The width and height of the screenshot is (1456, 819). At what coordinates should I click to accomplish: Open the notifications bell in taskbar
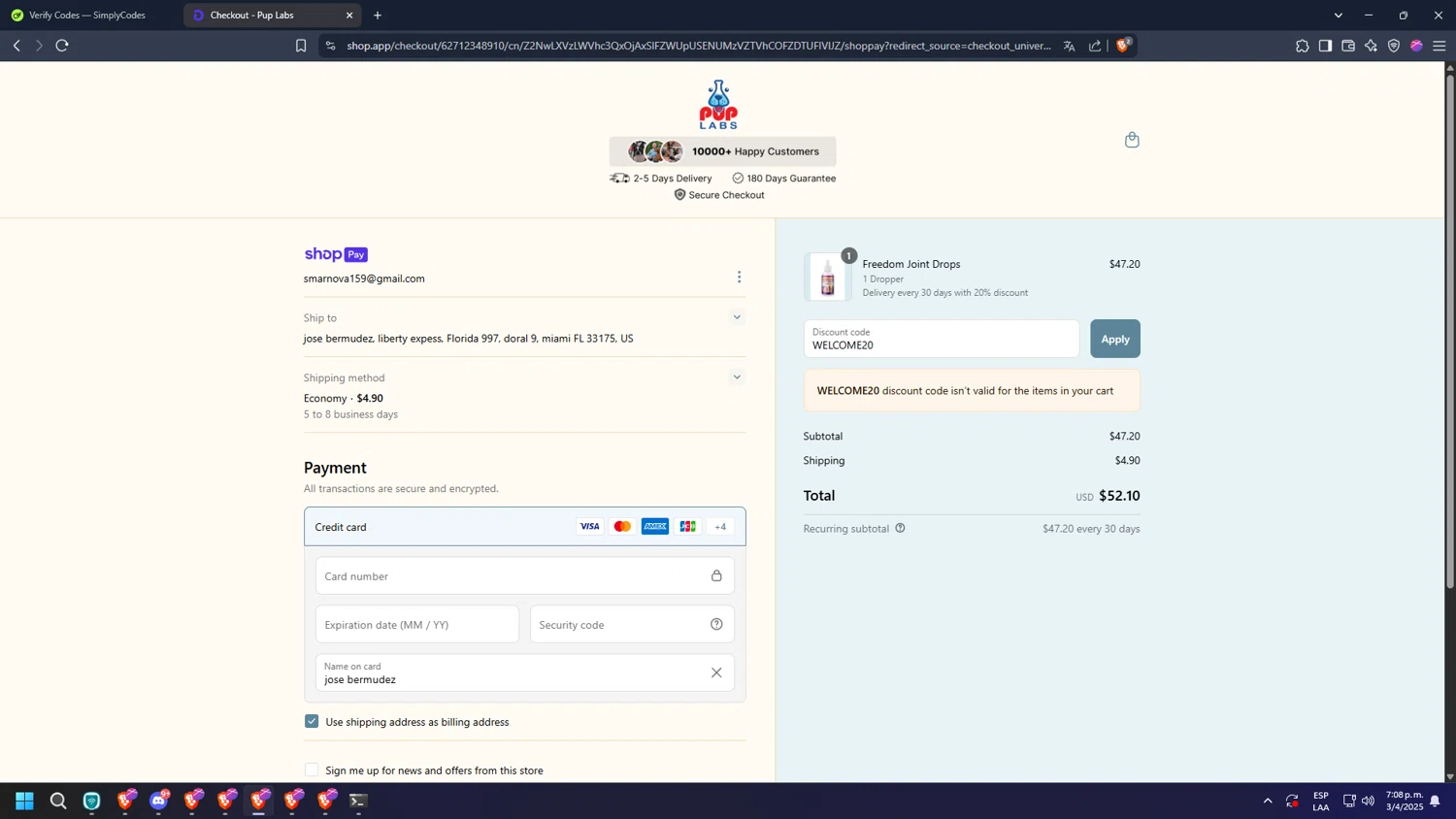[x=1435, y=801]
